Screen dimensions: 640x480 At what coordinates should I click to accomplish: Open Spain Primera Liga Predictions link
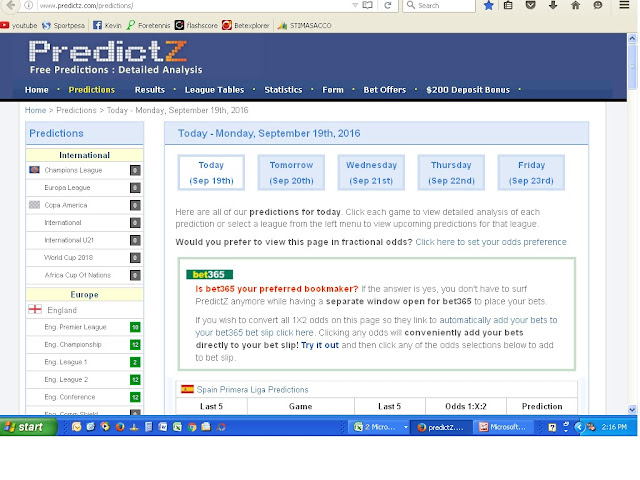[252, 390]
